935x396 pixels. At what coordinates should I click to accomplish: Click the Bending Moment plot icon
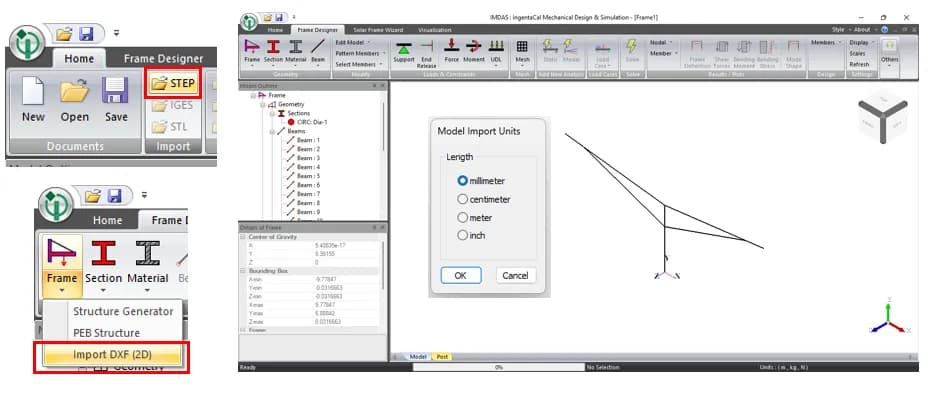click(744, 47)
